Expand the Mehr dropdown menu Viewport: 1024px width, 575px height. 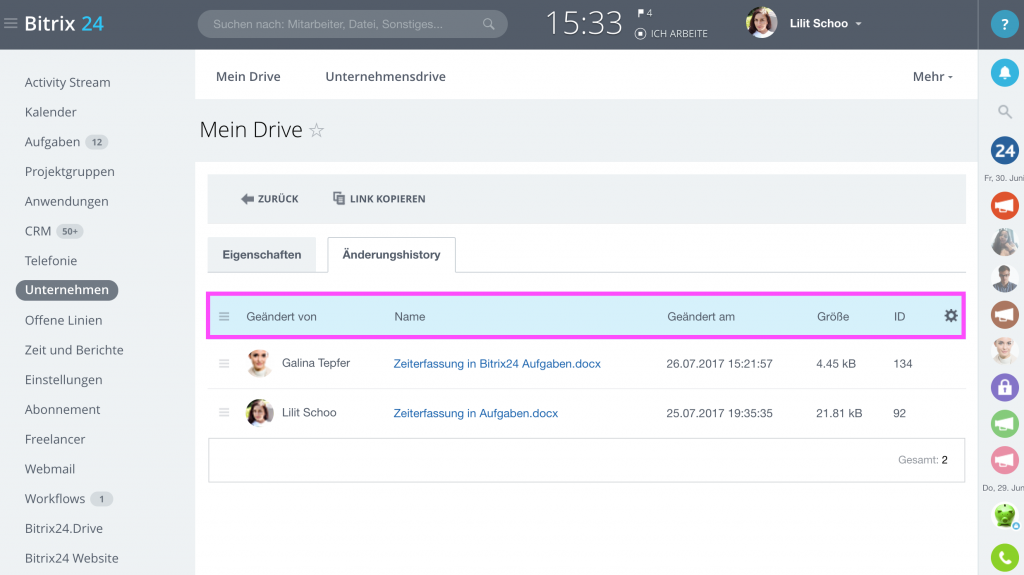tap(933, 76)
